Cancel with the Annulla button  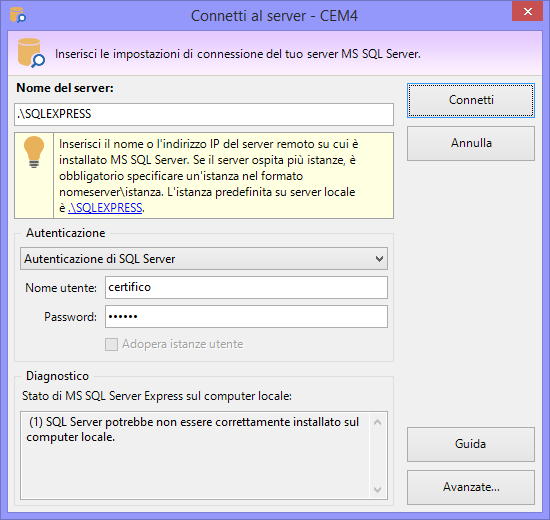tap(471, 144)
